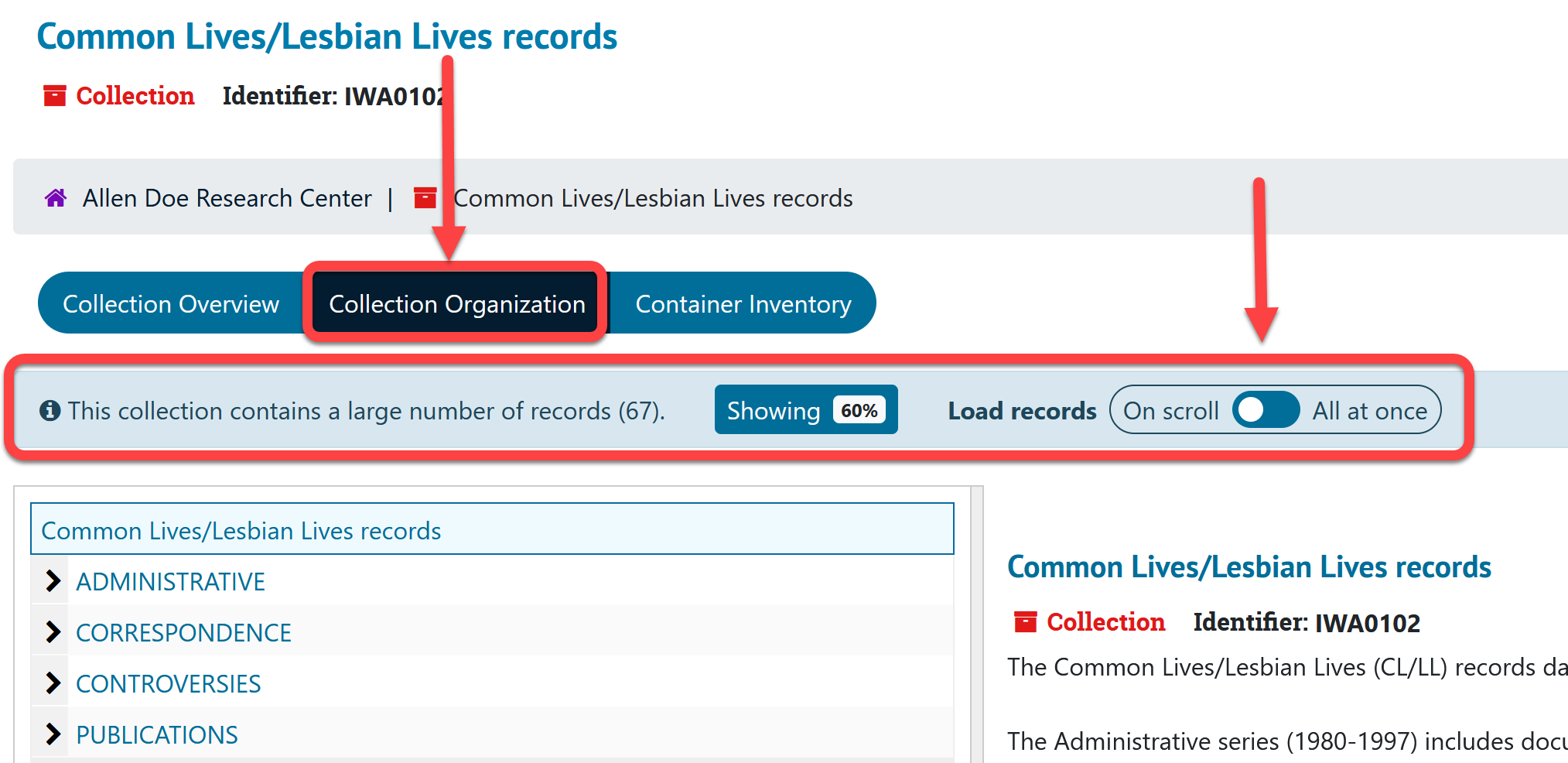Select the Collection Organization tab
The height and width of the screenshot is (763, 1568).
(x=456, y=304)
